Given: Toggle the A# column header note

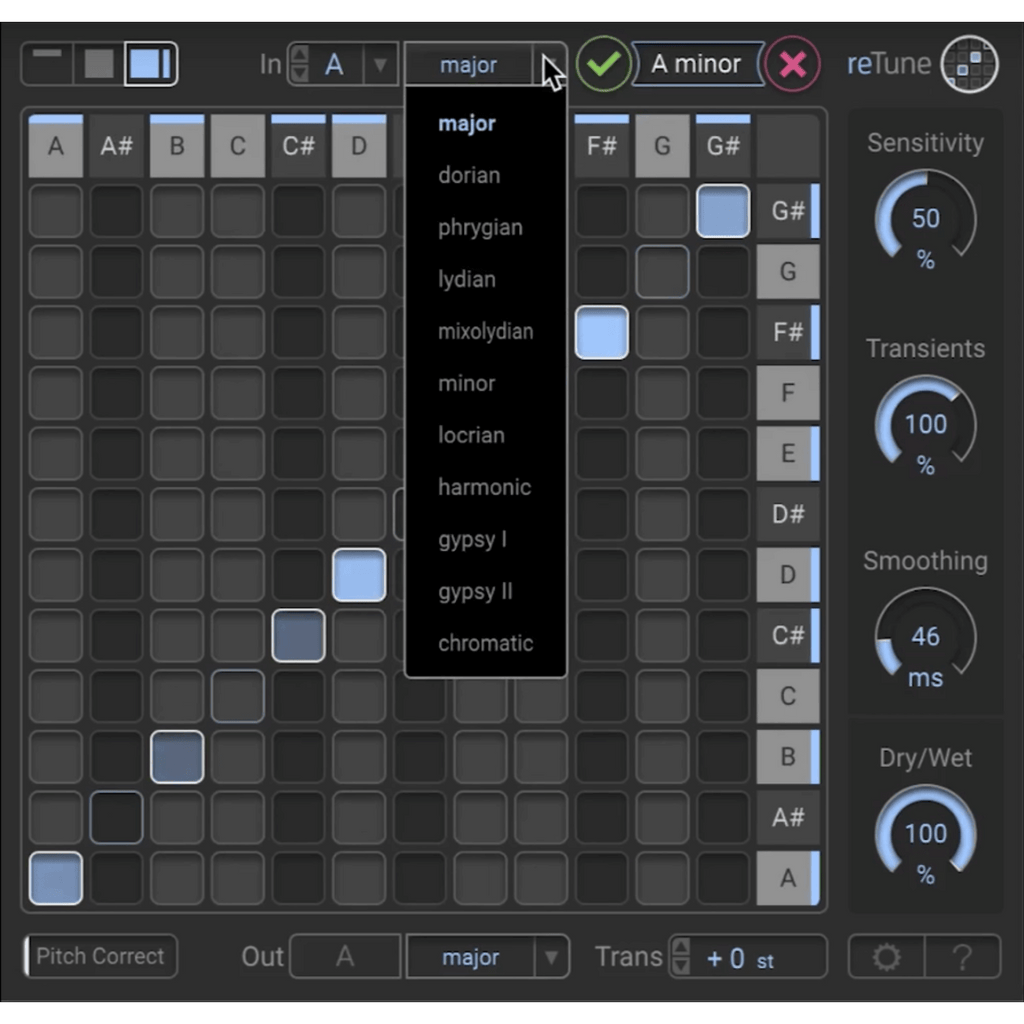Looking at the screenshot, I should point(116,146).
